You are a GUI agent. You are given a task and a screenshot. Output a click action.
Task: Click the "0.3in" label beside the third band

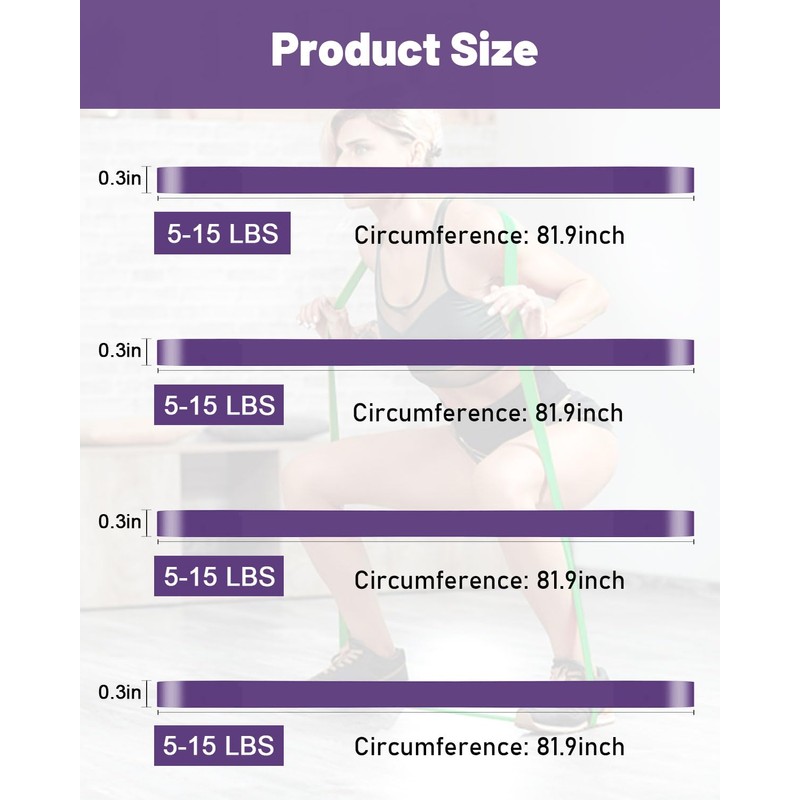119,522
